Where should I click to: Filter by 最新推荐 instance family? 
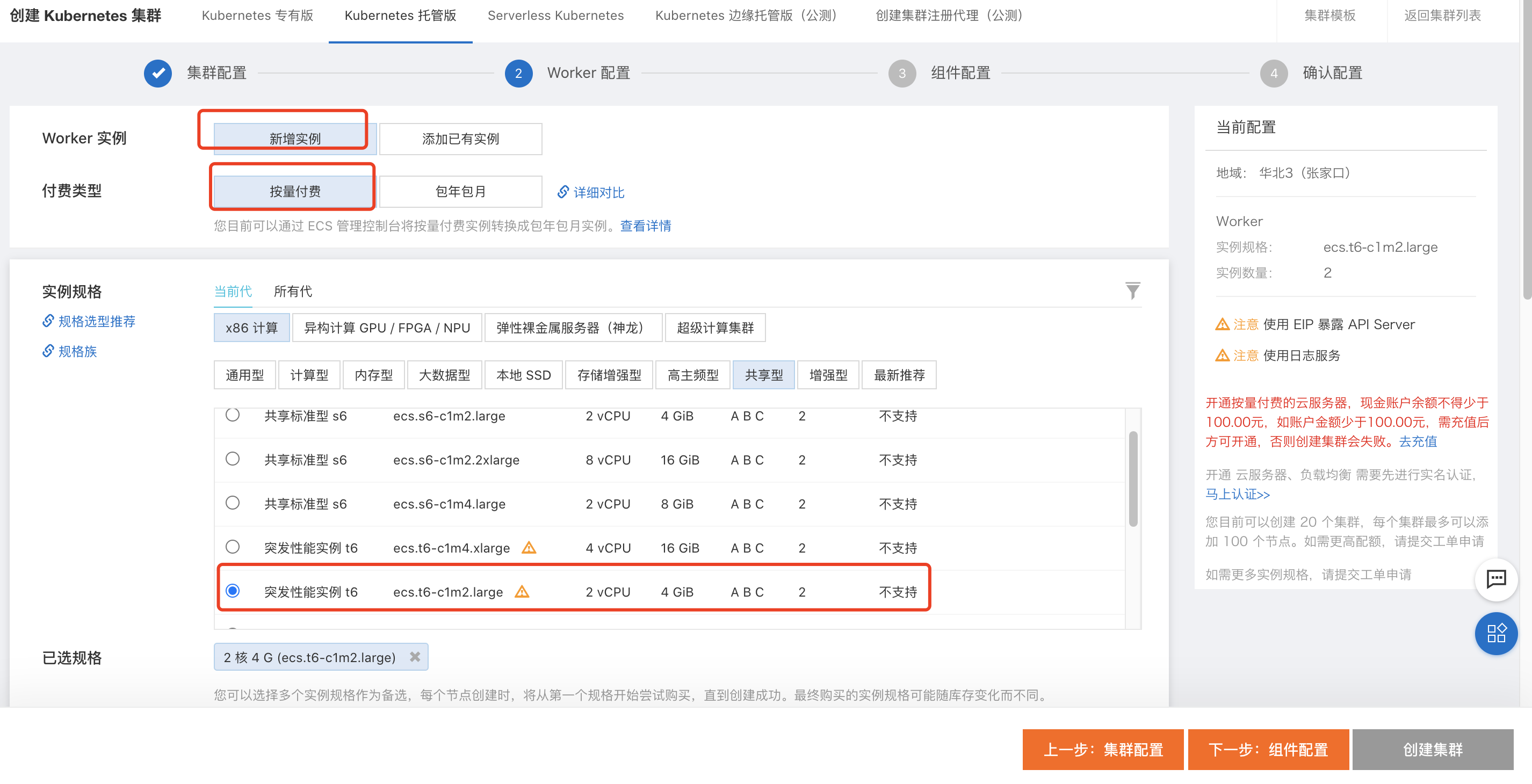coord(899,375)
